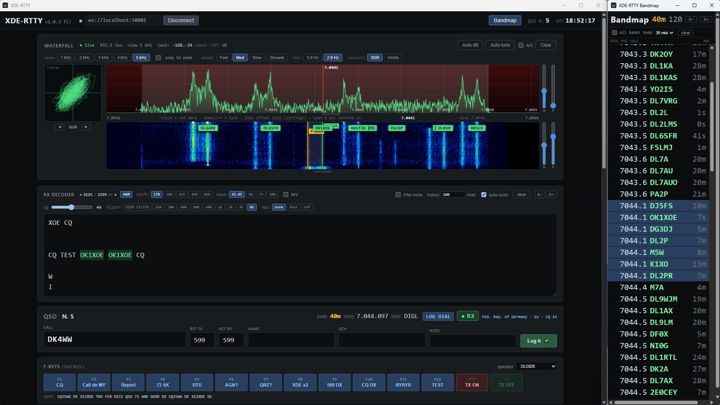The height and width of the screenshot is (405, 720).
Task: Toggle the filter noise checkbox
Action: click(398, 195)
